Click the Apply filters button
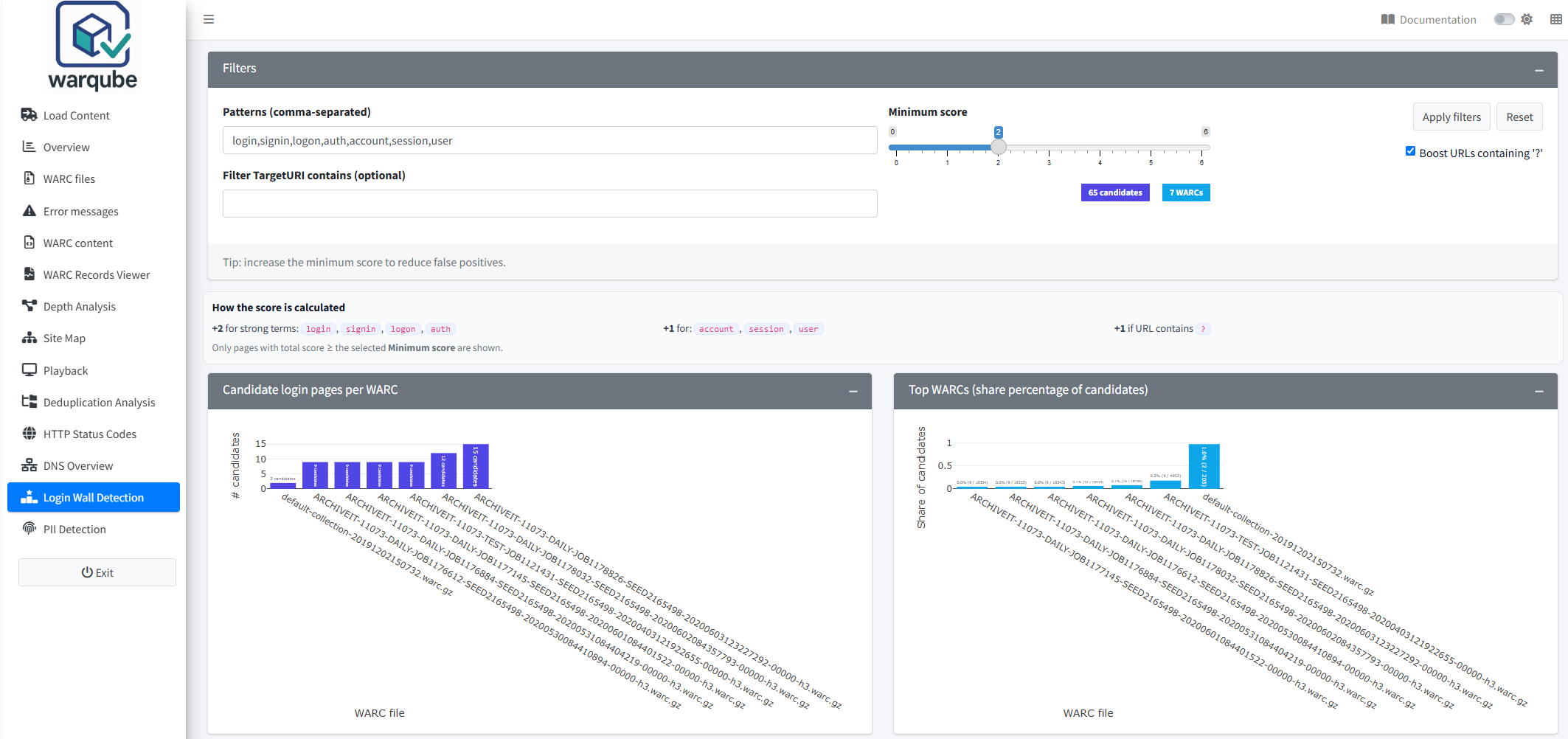 (1451, 117)
